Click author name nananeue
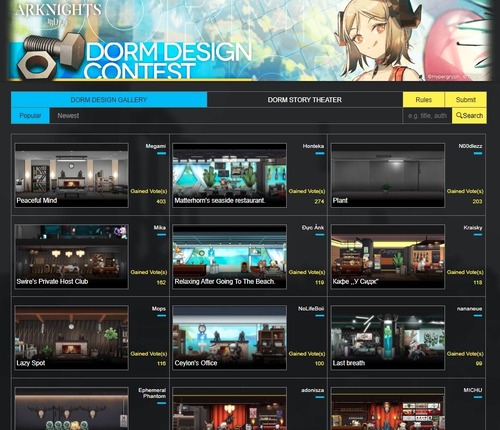 point(469,309)
